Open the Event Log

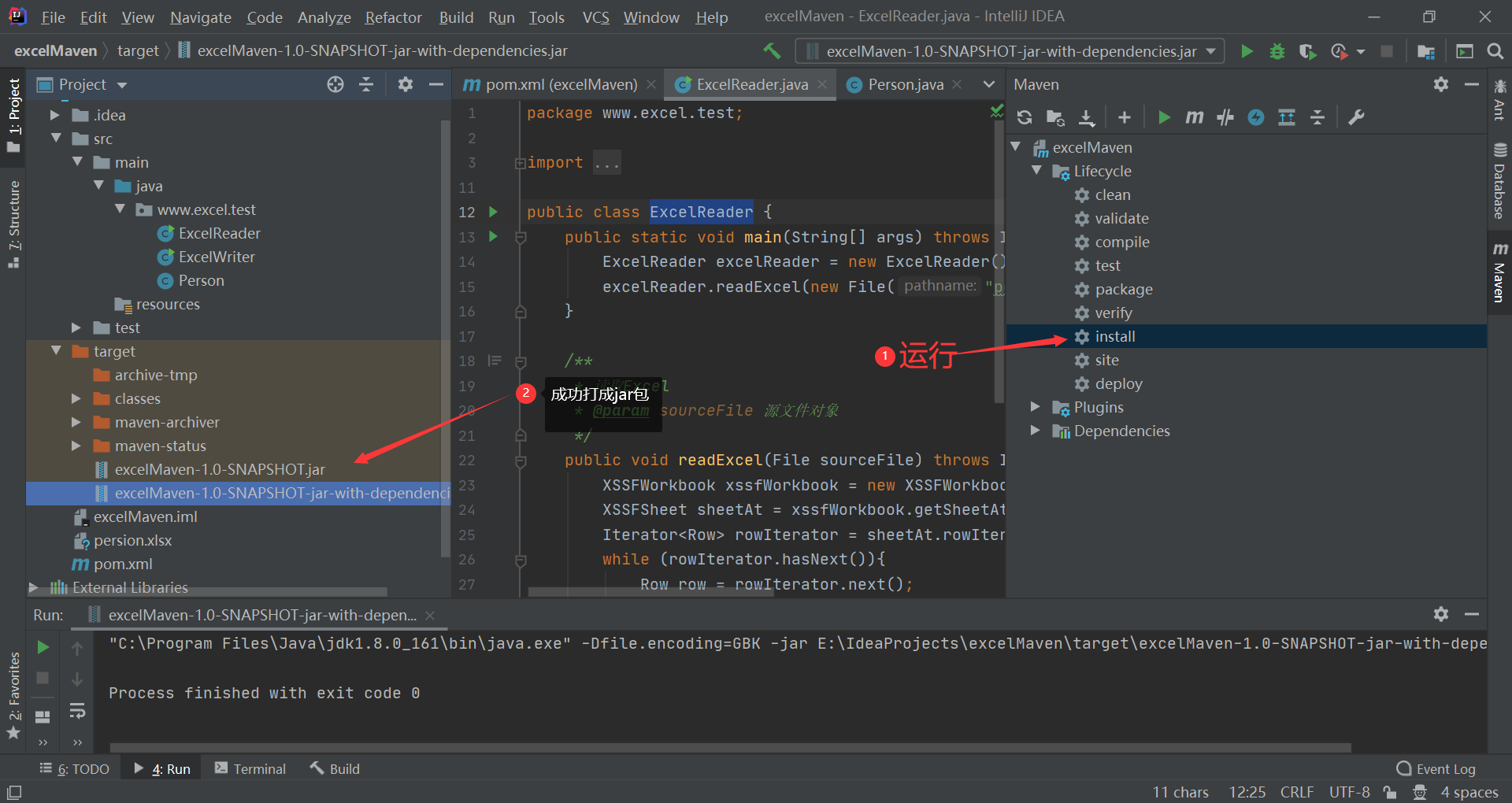(1436, 769)
